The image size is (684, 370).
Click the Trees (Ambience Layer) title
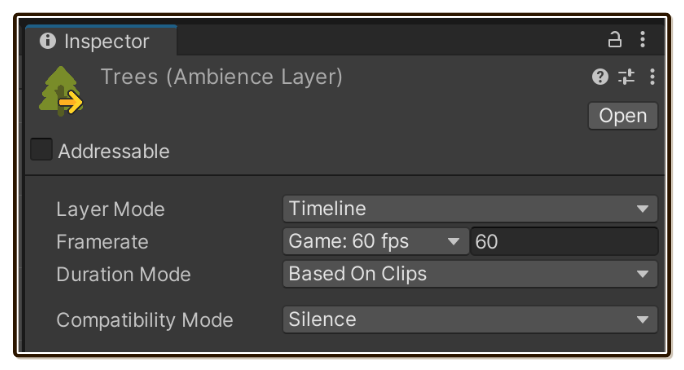point(222,77)
